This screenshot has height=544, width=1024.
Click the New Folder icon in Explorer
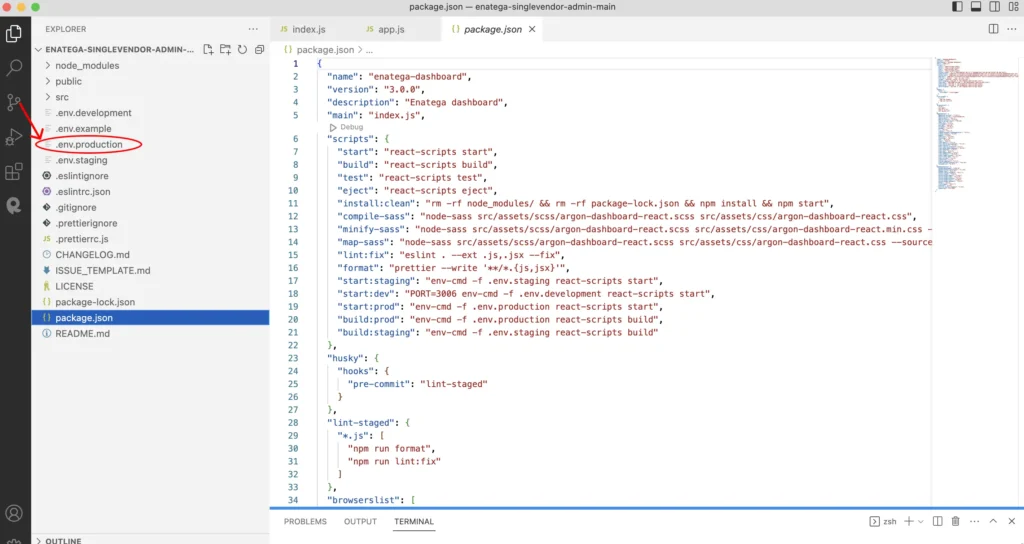(x=225, y=49)
